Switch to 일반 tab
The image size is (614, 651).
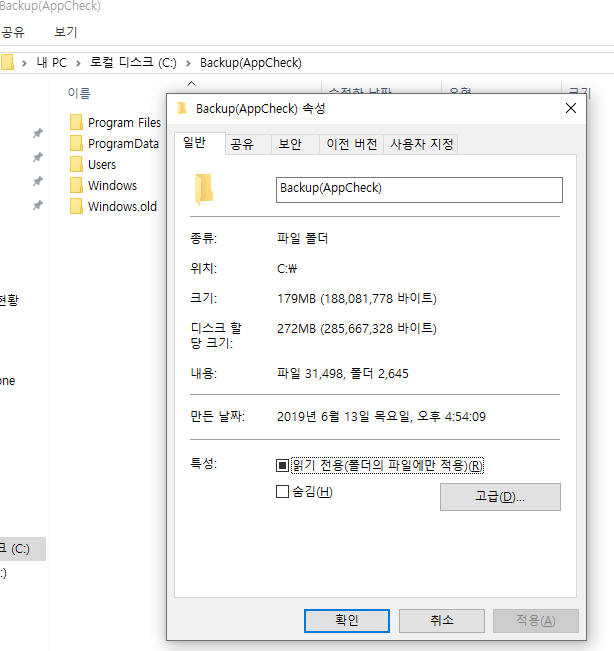200,143
